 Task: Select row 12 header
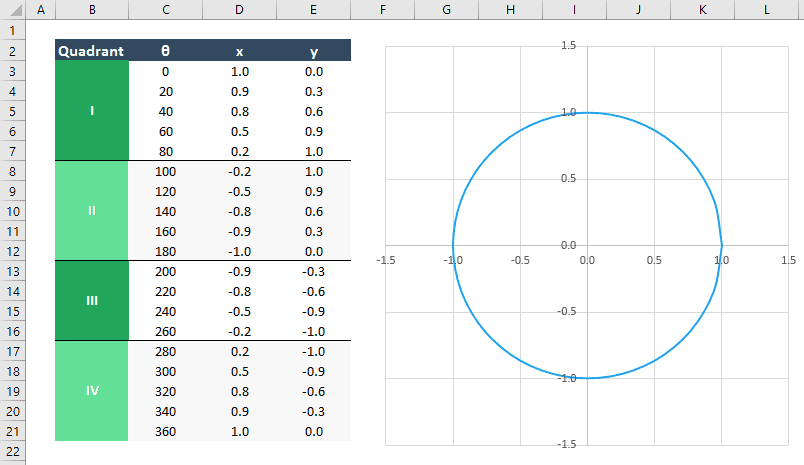pos(13,252)
